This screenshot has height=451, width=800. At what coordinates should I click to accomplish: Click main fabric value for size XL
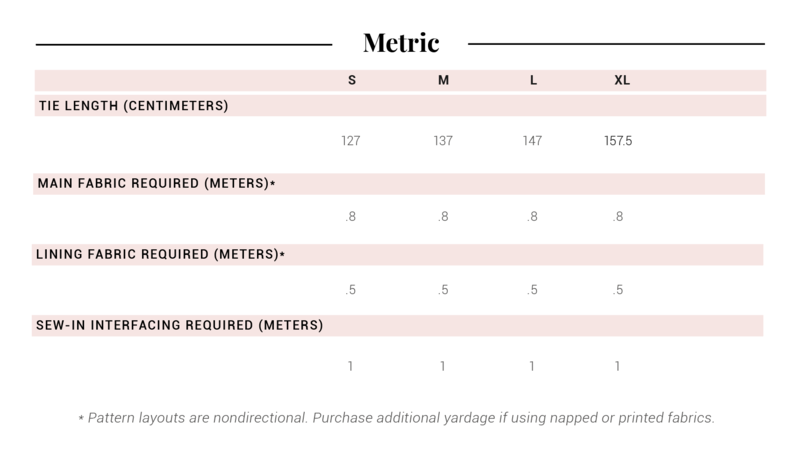point(618,216)
